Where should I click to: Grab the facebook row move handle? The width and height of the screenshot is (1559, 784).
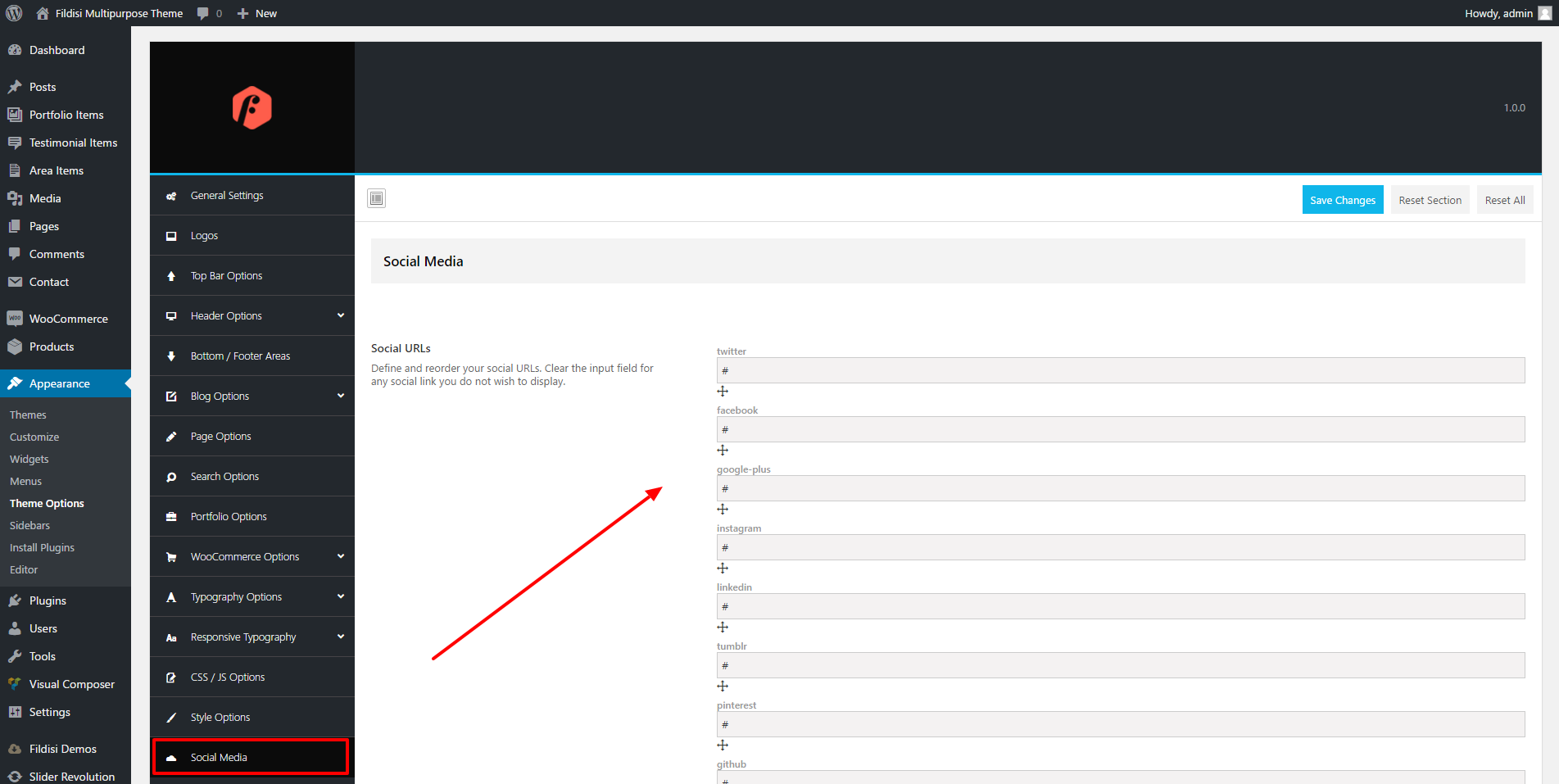723,451
